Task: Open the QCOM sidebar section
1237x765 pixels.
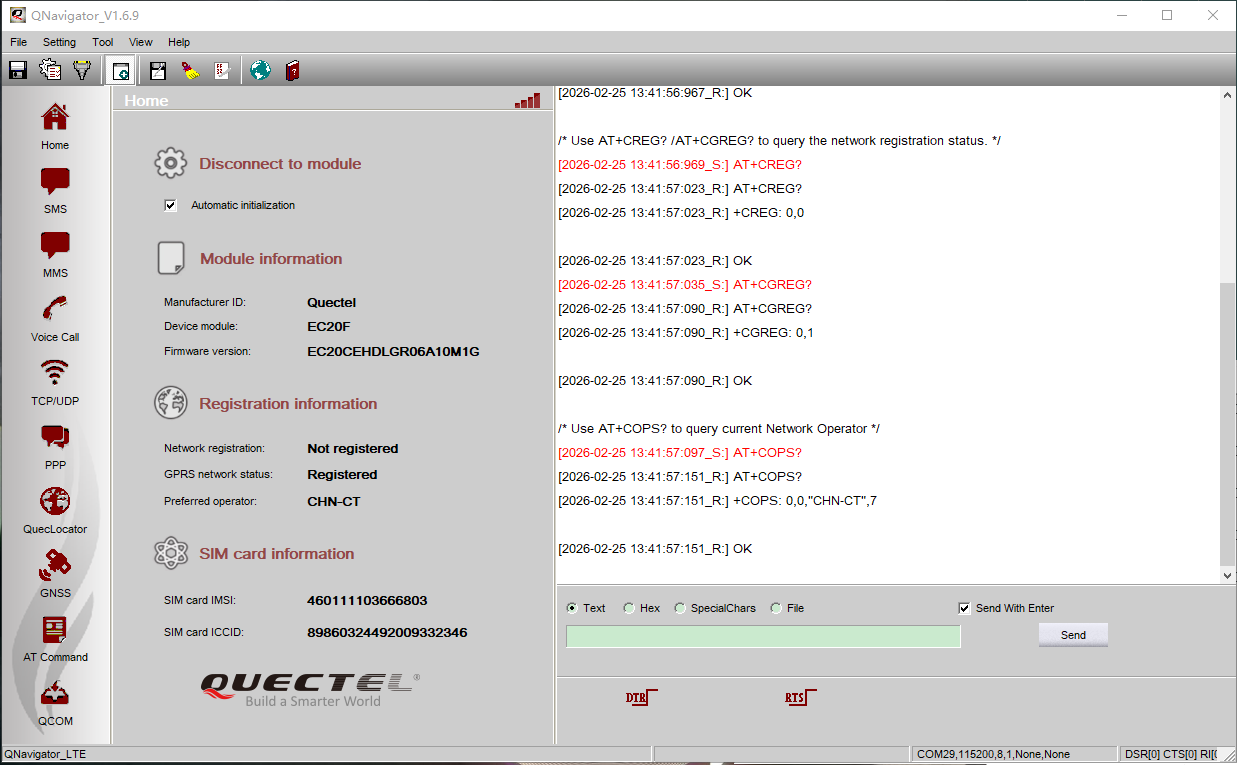Action: 55,703
